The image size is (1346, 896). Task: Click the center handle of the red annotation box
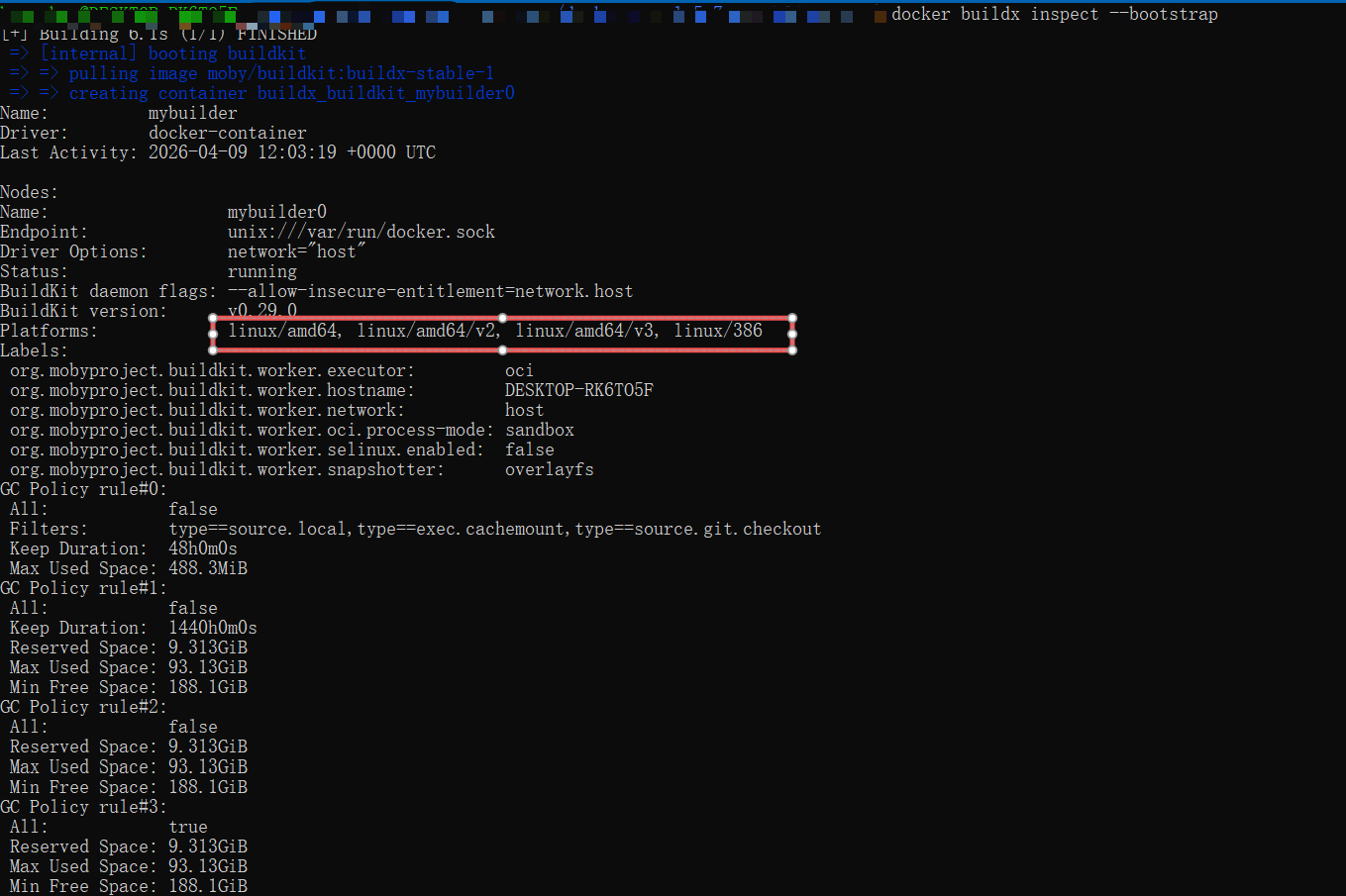pyautogui.click(x=502, y=333)
